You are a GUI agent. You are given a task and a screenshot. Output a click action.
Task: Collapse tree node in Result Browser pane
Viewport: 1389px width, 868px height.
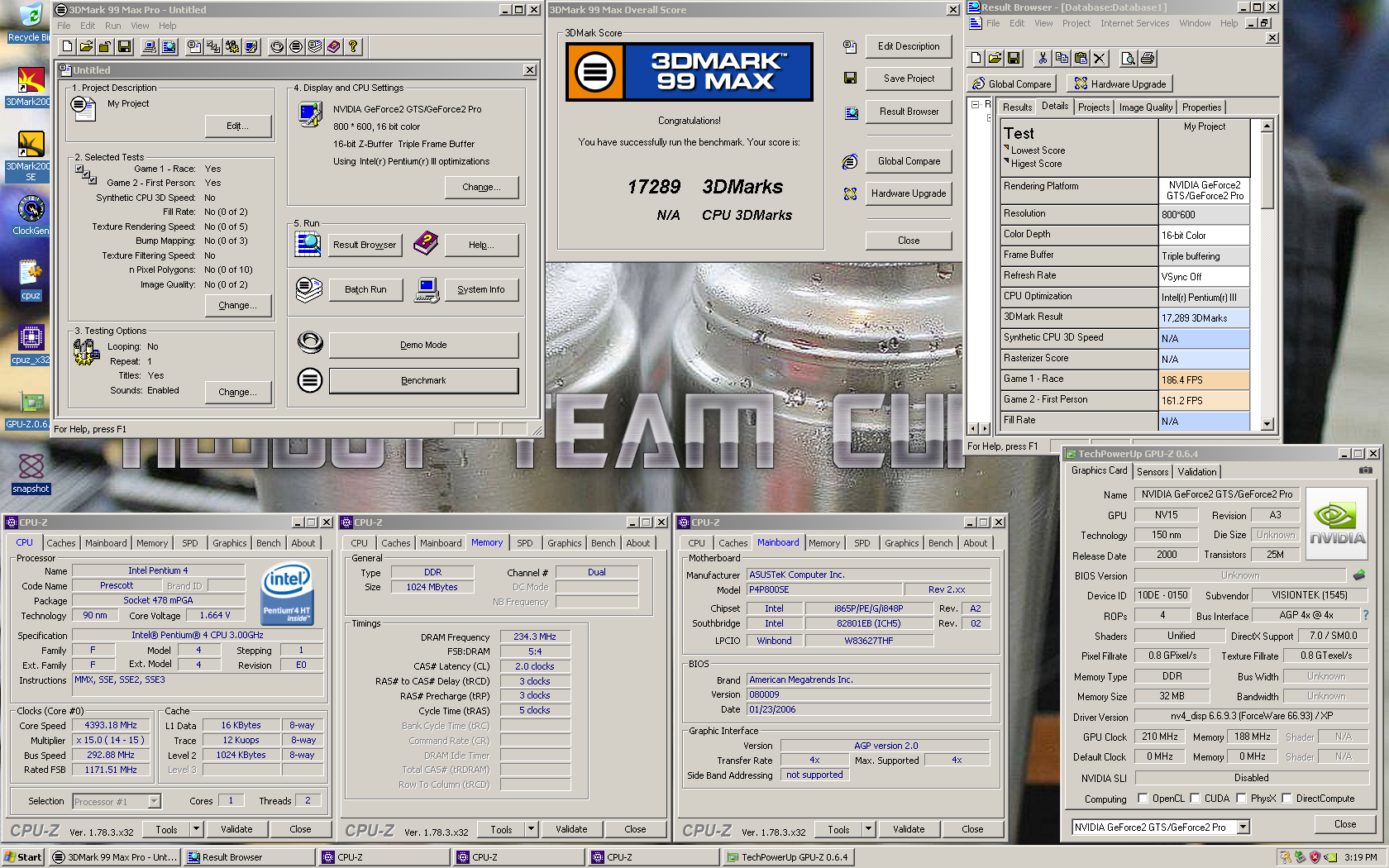(976, 105)
